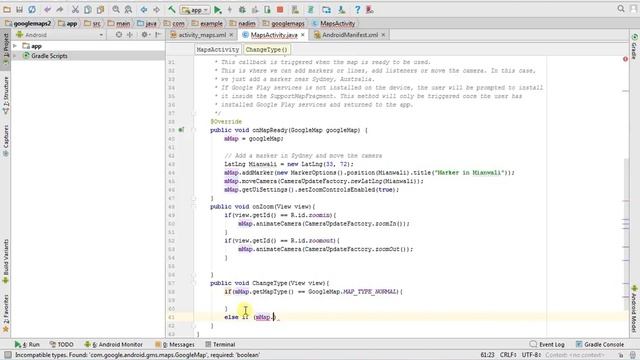Open the Favorites side tool window
The image size is (640, 360).
click(6, 313)
